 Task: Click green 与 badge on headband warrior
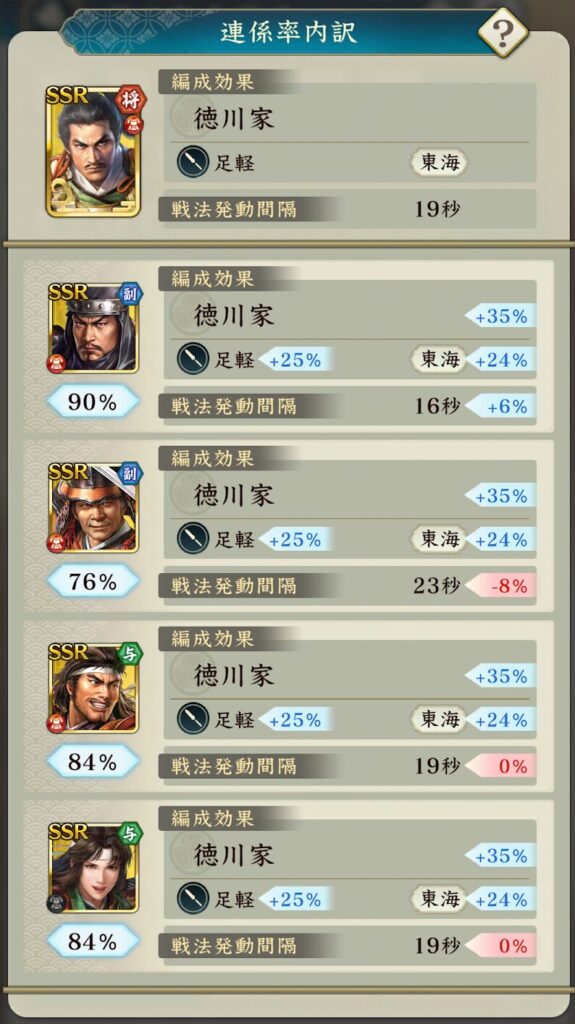tap(130, 653)
